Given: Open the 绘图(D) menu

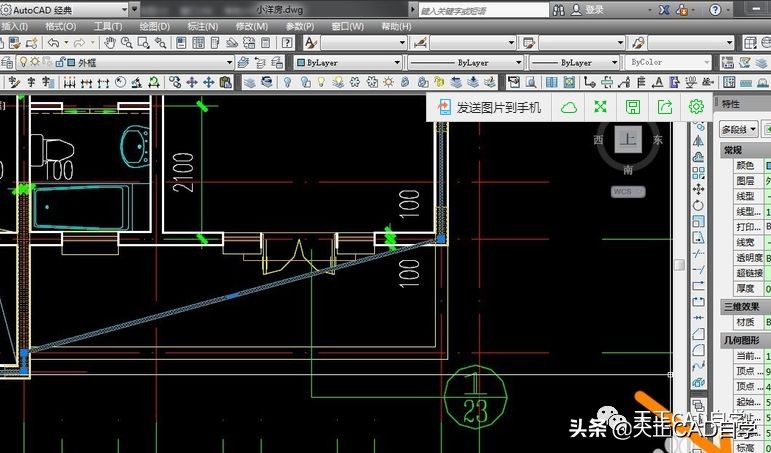Looking at the screenshot, I should pos(155,27).
